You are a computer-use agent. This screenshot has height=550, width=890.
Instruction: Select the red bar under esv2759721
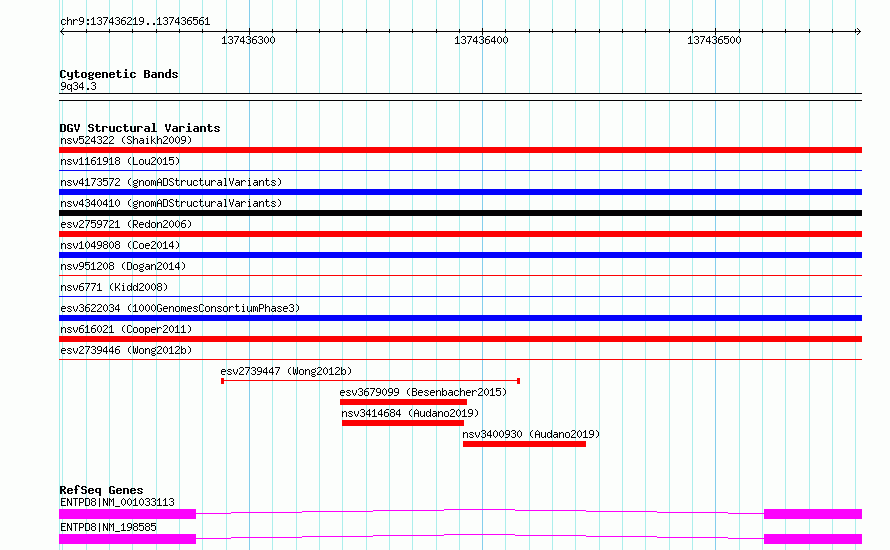click(460, 234)
